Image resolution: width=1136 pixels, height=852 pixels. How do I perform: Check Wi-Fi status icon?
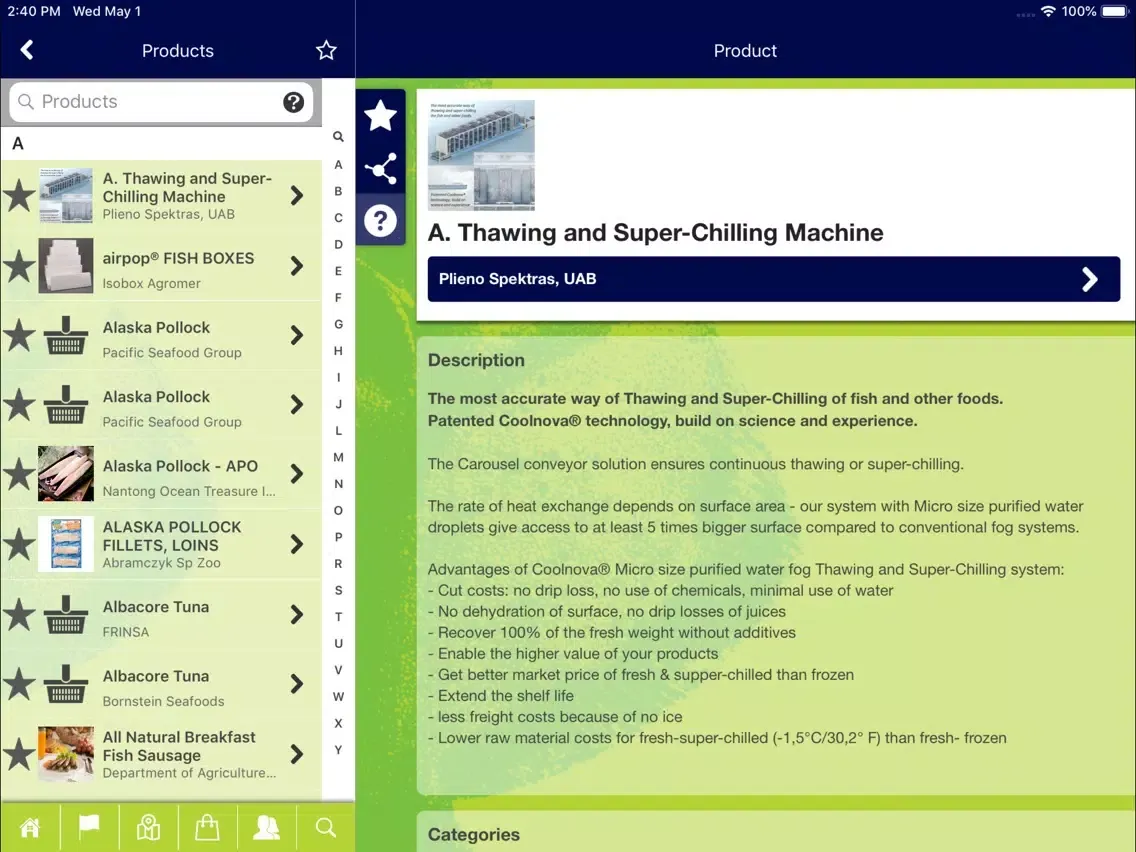pos(1048,12)
